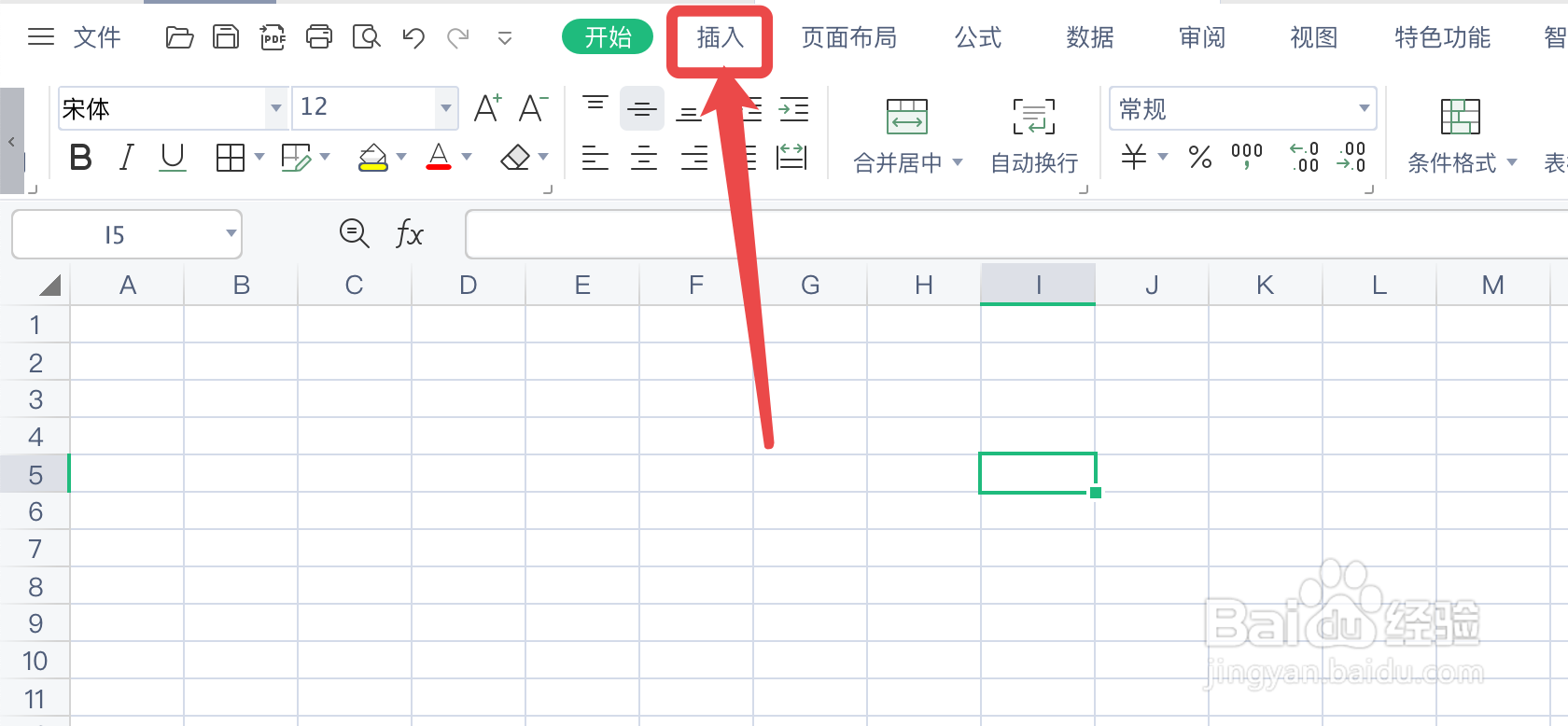1568x726 pixels.
Task: Open 宋体 font name dropdown
Action: (x=275, y=108)
